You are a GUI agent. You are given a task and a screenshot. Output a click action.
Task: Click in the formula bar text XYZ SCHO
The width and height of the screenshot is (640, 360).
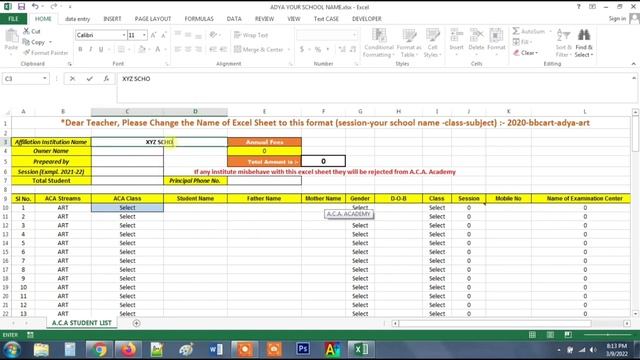point(136,79)
